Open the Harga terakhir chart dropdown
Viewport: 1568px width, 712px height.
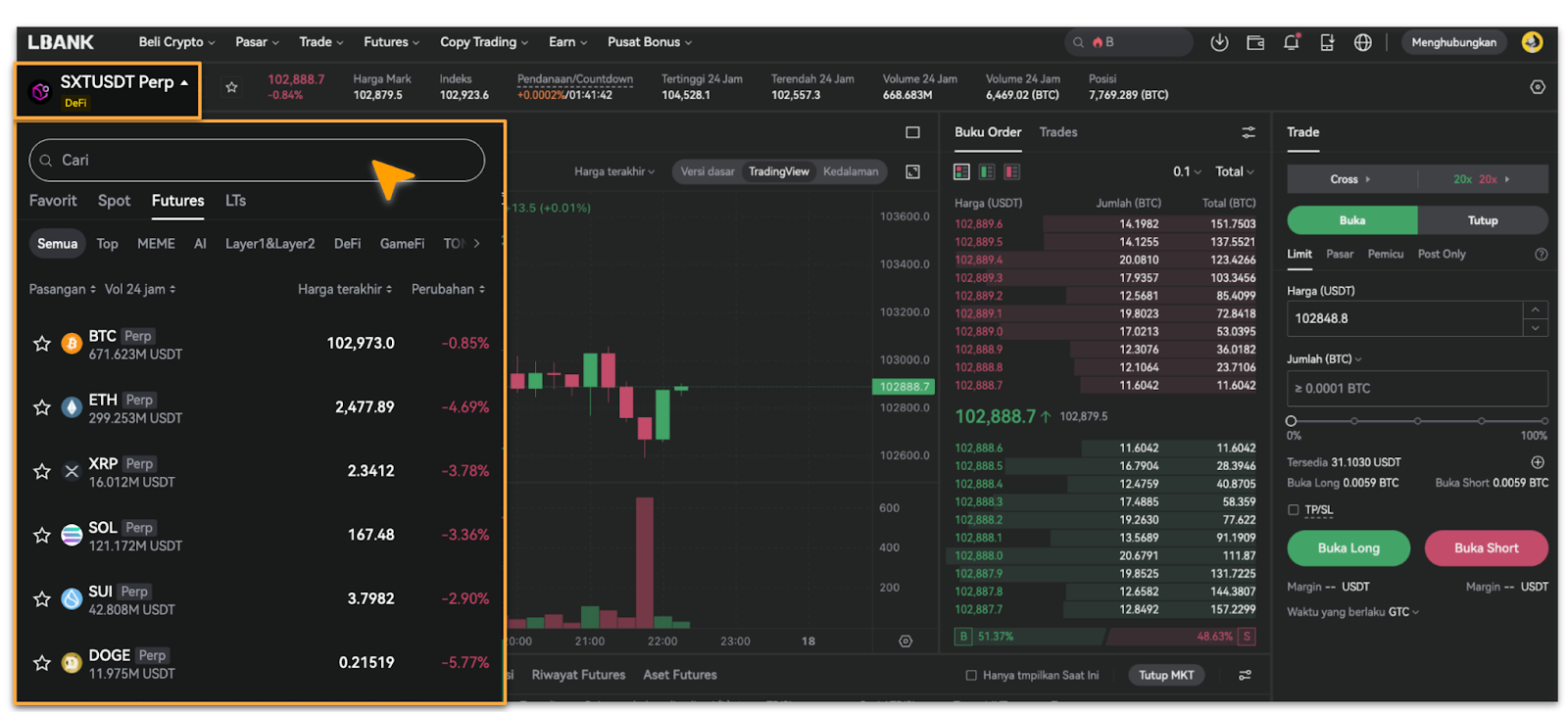pyautogui.click(x=614, y=171)
